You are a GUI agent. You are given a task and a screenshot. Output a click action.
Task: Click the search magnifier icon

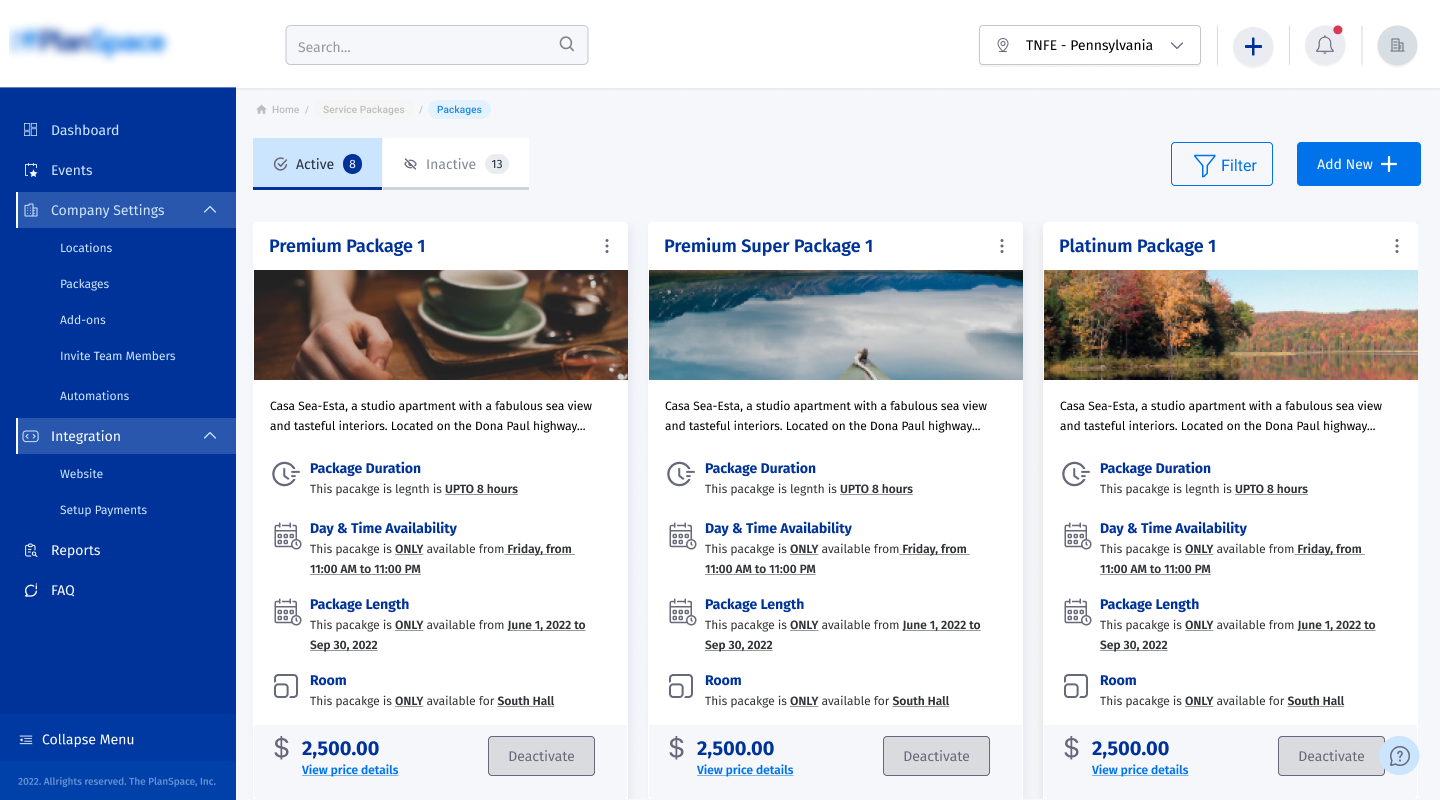[x=567, y=44]
